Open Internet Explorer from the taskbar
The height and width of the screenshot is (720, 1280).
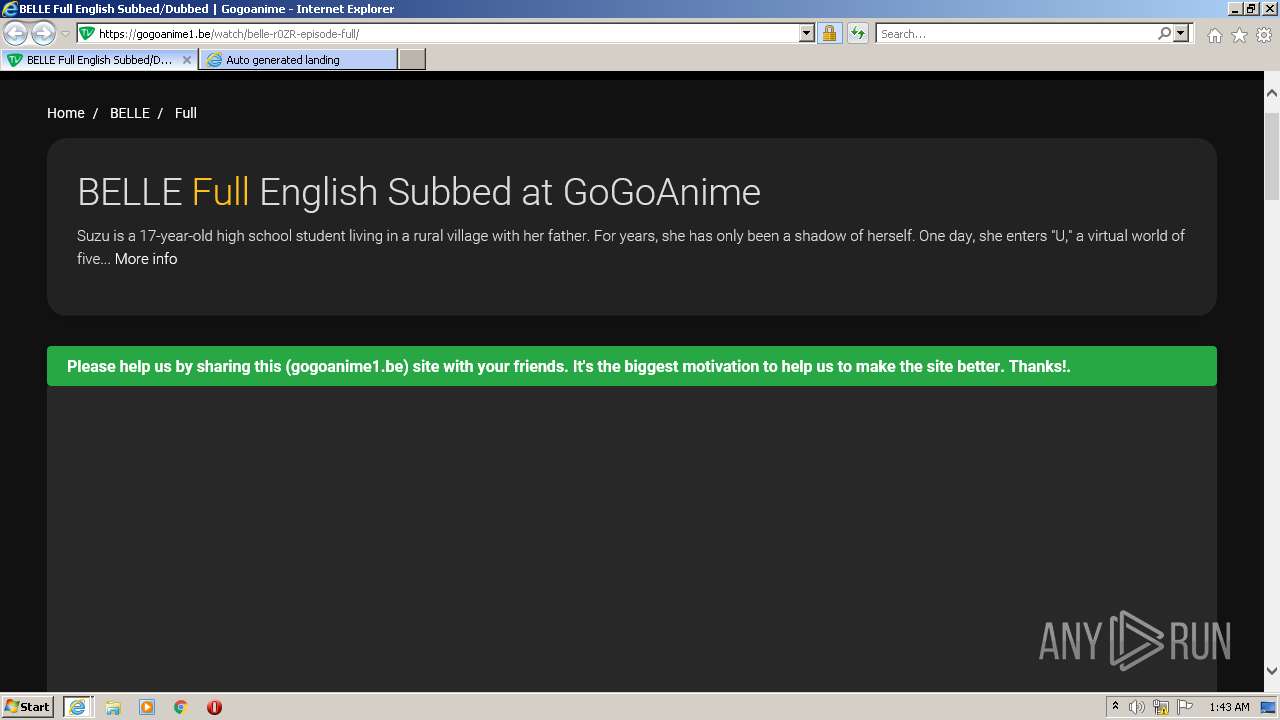77,707
